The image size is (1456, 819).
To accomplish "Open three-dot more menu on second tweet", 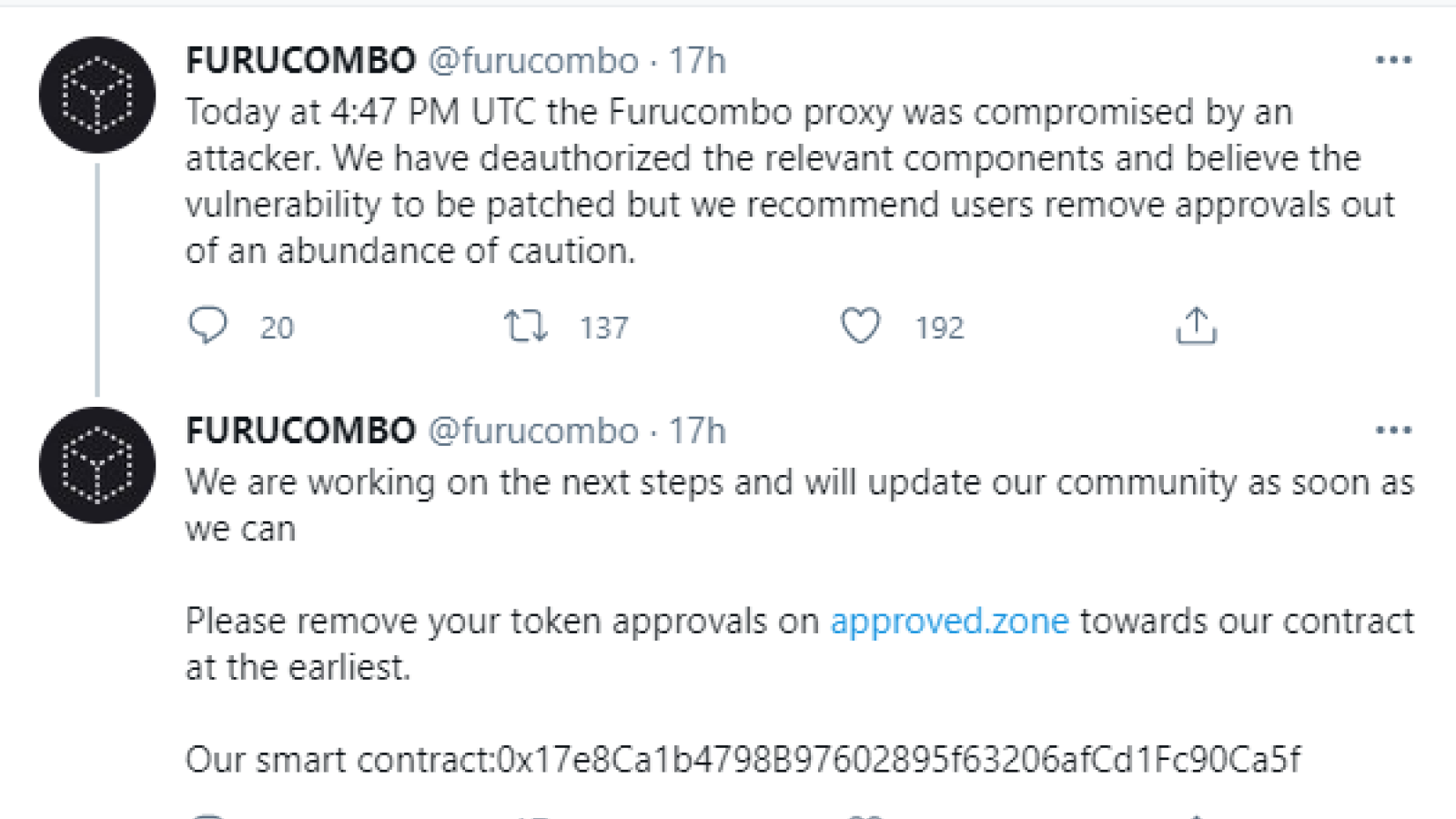I will [x=1393, y=430].
